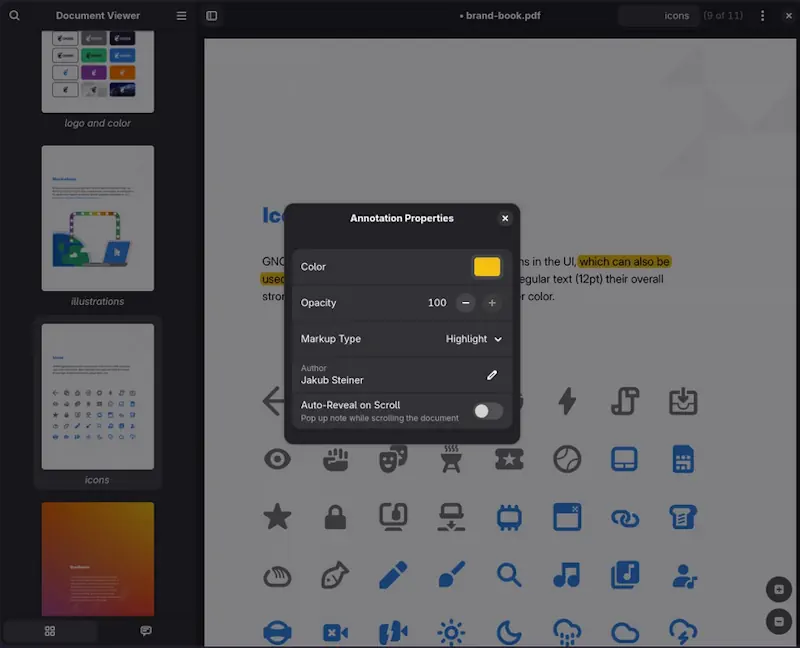Viewport: 800px width, 648px height.
Task: Open the main hamburger menu
Action: point(180,15)
